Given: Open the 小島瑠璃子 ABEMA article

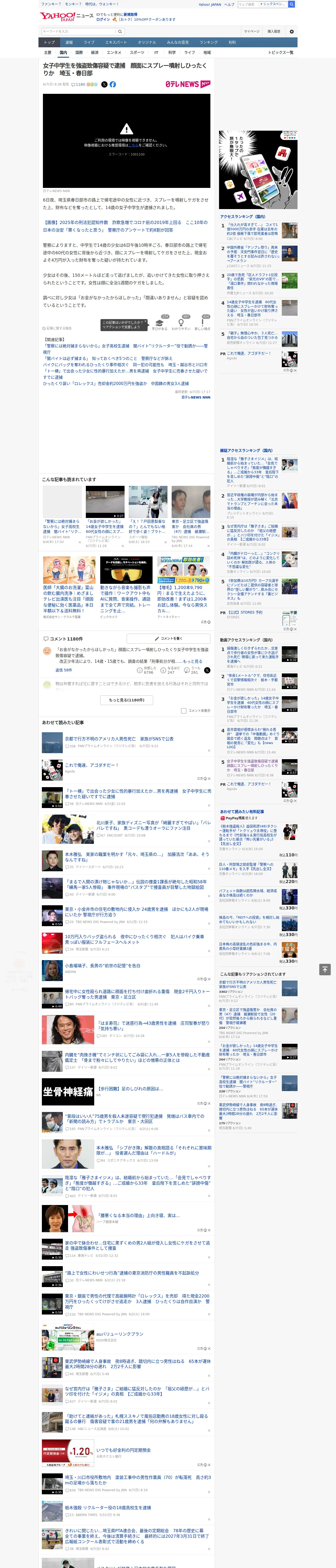Looking at the screenshot, I should pos(102,965).
